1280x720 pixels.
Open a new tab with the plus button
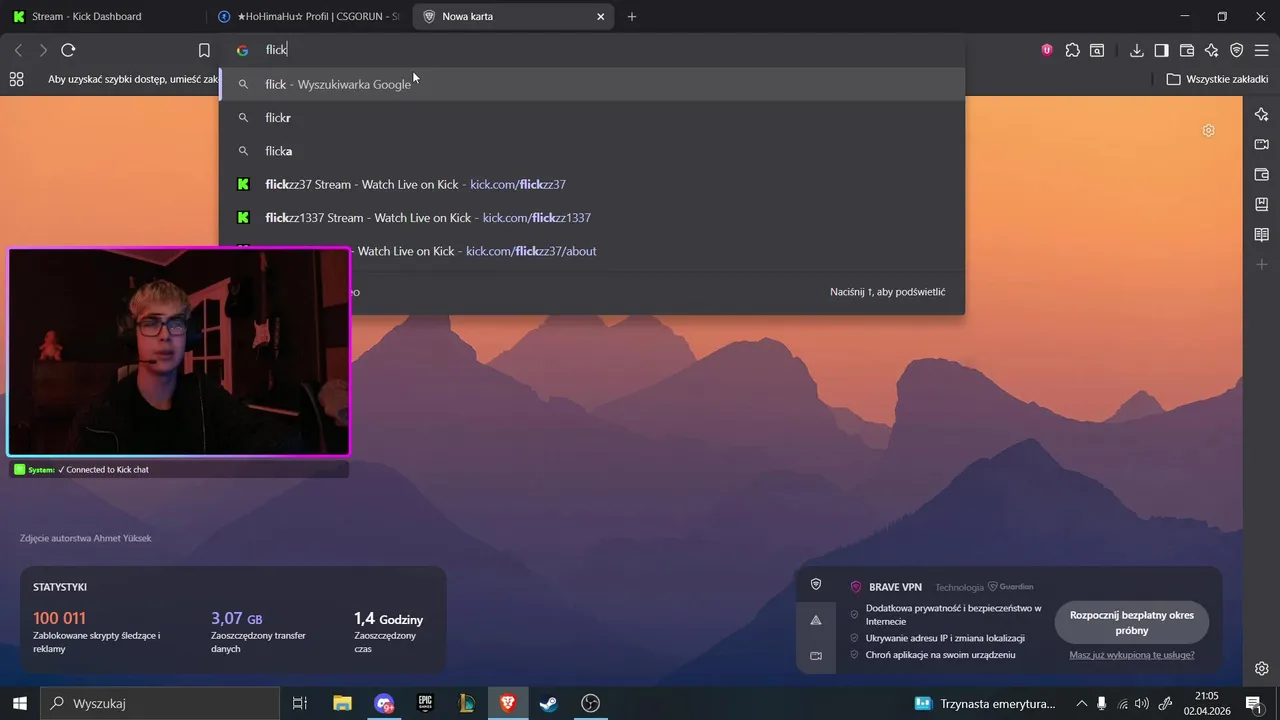point(632,16)
